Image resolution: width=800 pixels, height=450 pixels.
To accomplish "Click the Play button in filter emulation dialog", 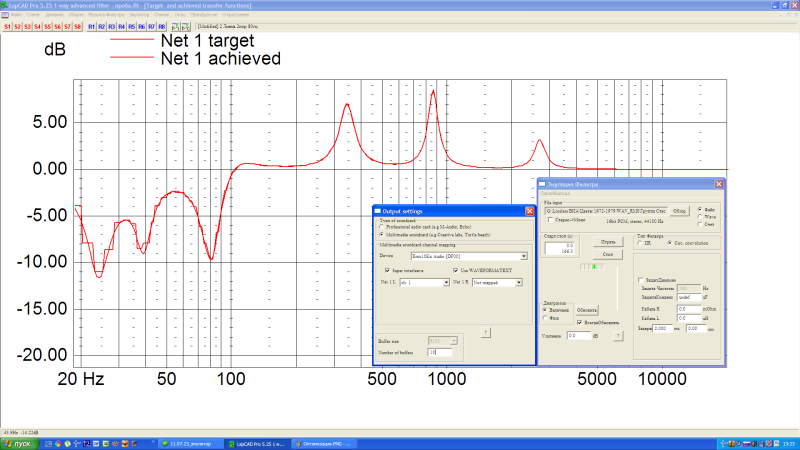I will pyautogui.click(x=608, y=242).
